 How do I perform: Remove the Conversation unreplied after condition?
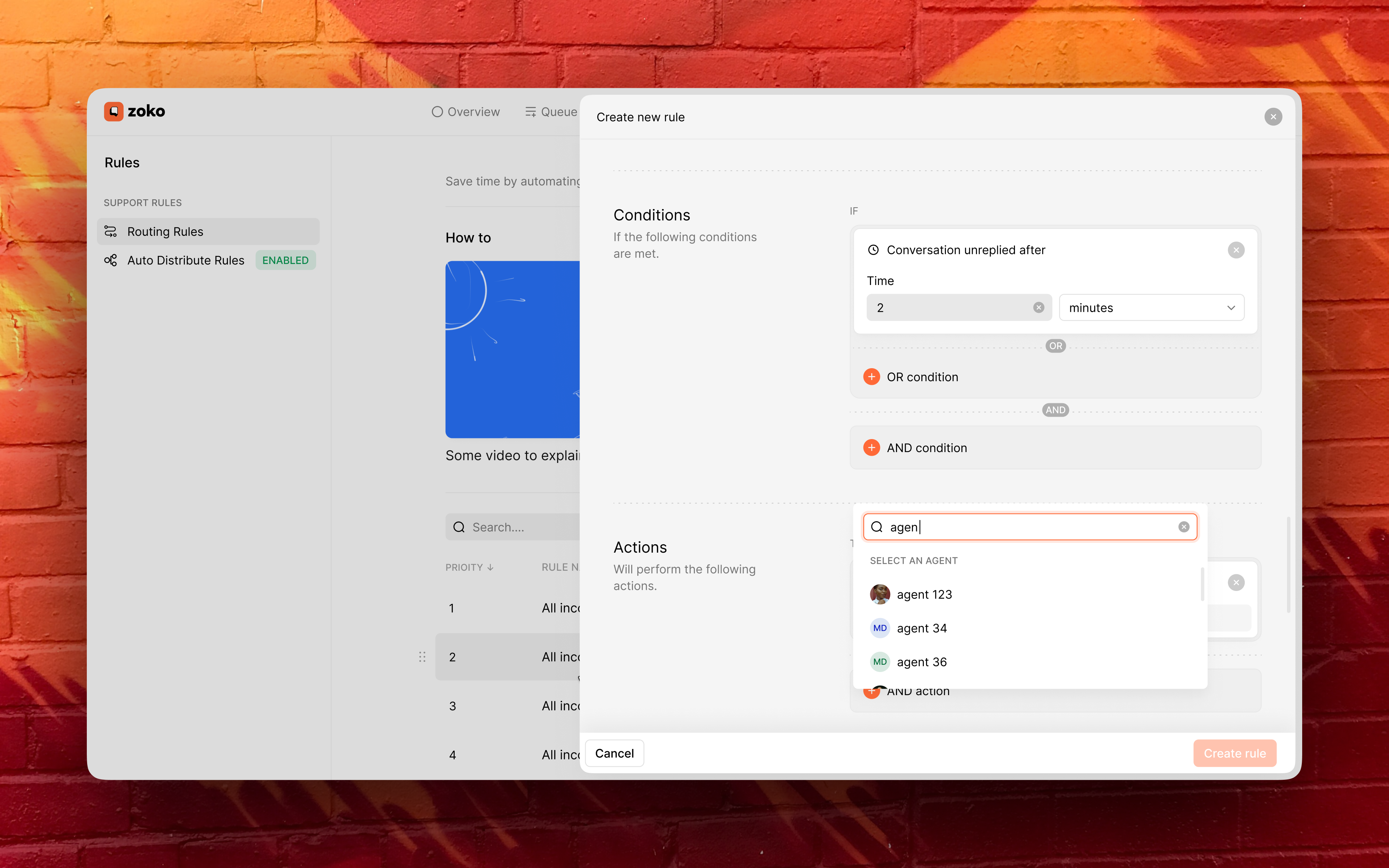click(x=1236, y=250)
